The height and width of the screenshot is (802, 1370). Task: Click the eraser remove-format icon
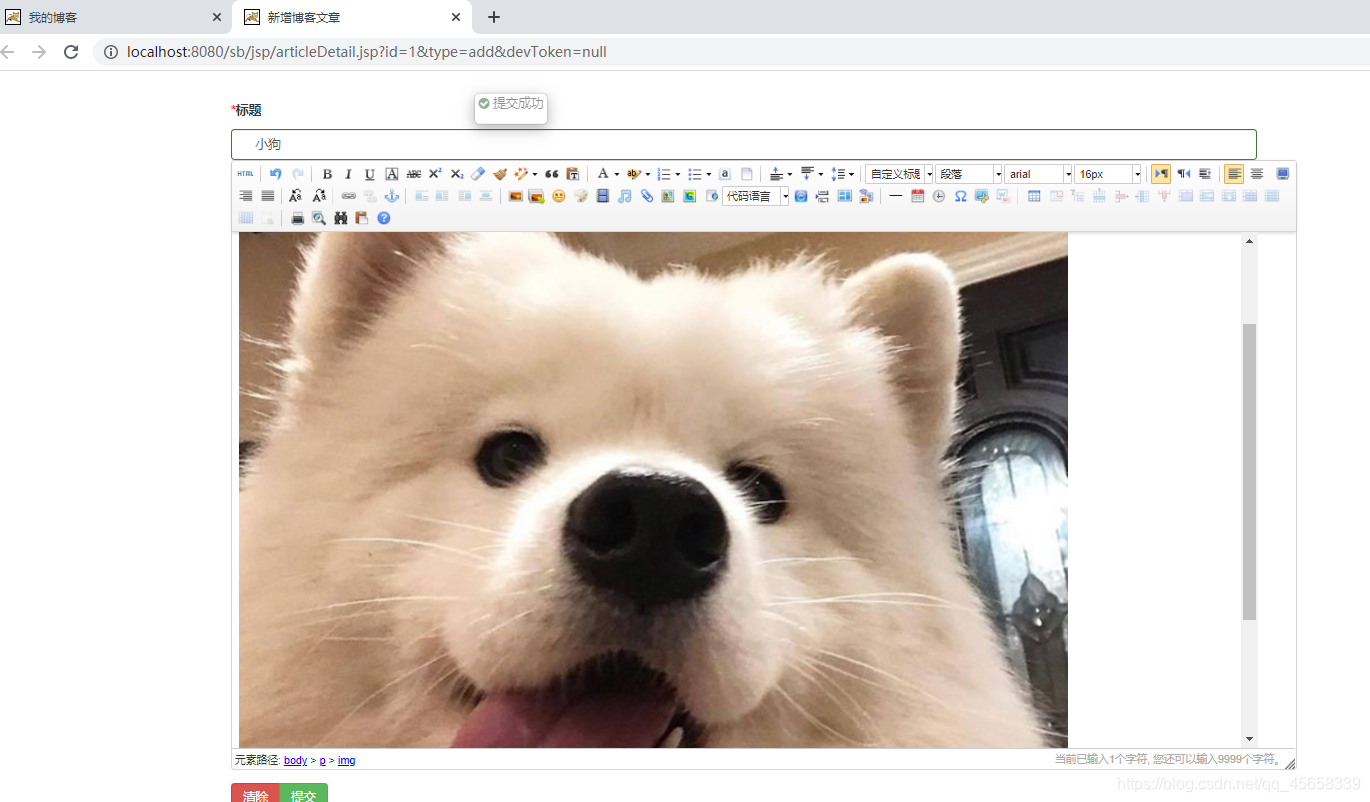(478, 174)
